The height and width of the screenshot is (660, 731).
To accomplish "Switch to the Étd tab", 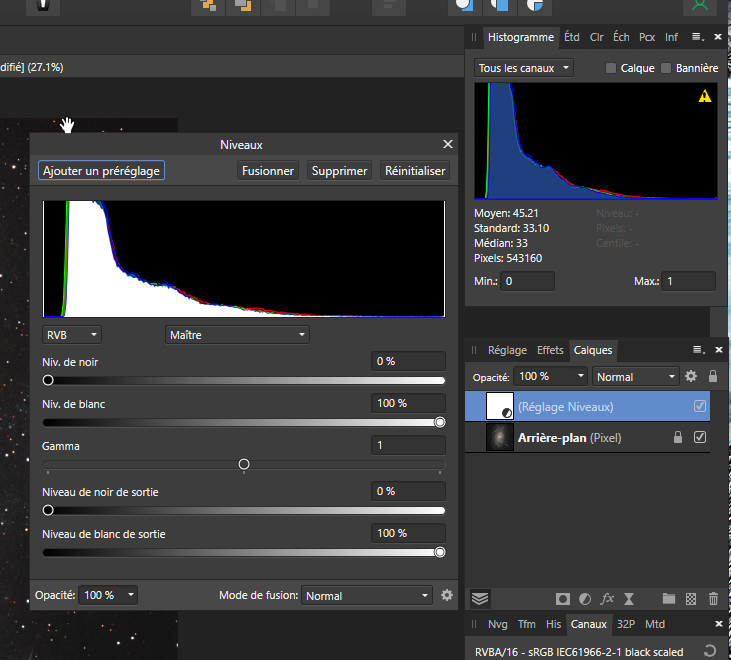I will 572,37.
